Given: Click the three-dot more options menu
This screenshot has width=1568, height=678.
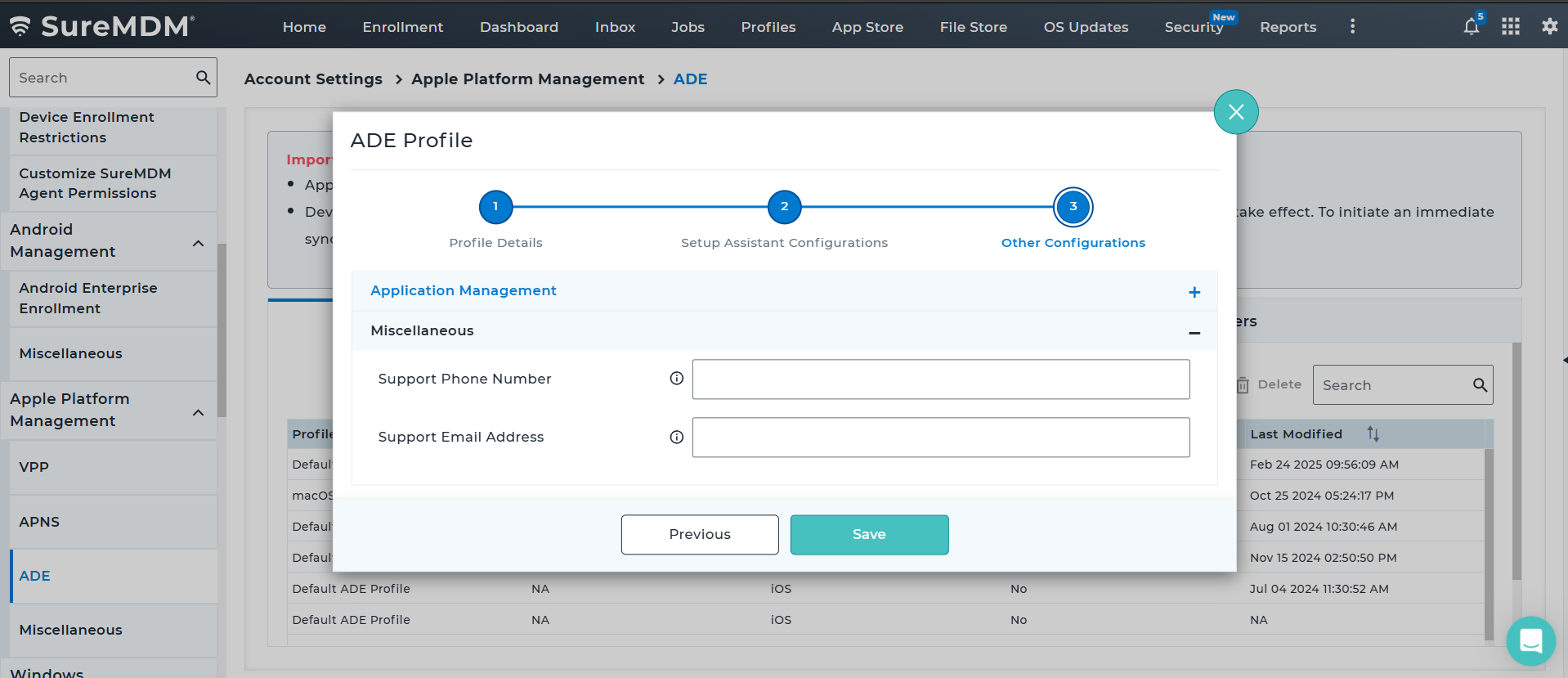Looking at the screenshot, I should point(1352,27).
